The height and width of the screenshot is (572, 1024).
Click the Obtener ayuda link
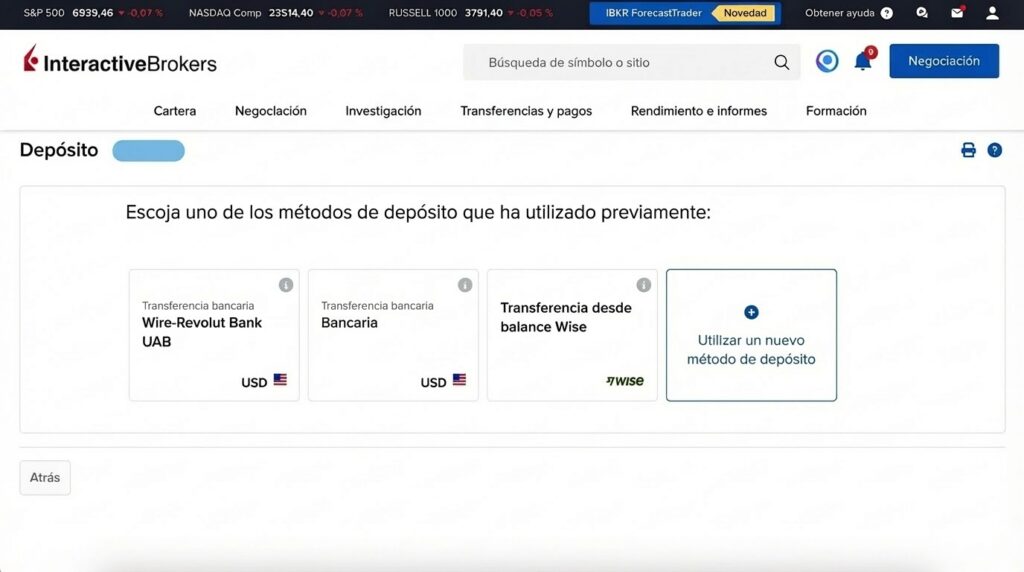(839, 13)
